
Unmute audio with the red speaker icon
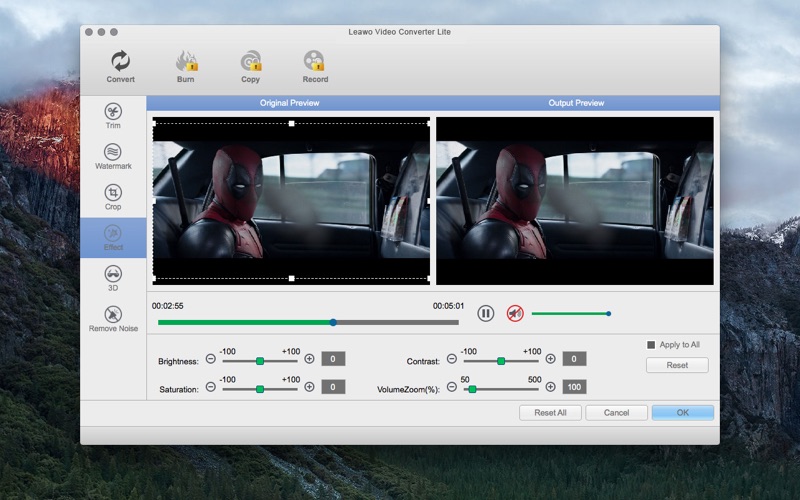(x=515, y=313)
